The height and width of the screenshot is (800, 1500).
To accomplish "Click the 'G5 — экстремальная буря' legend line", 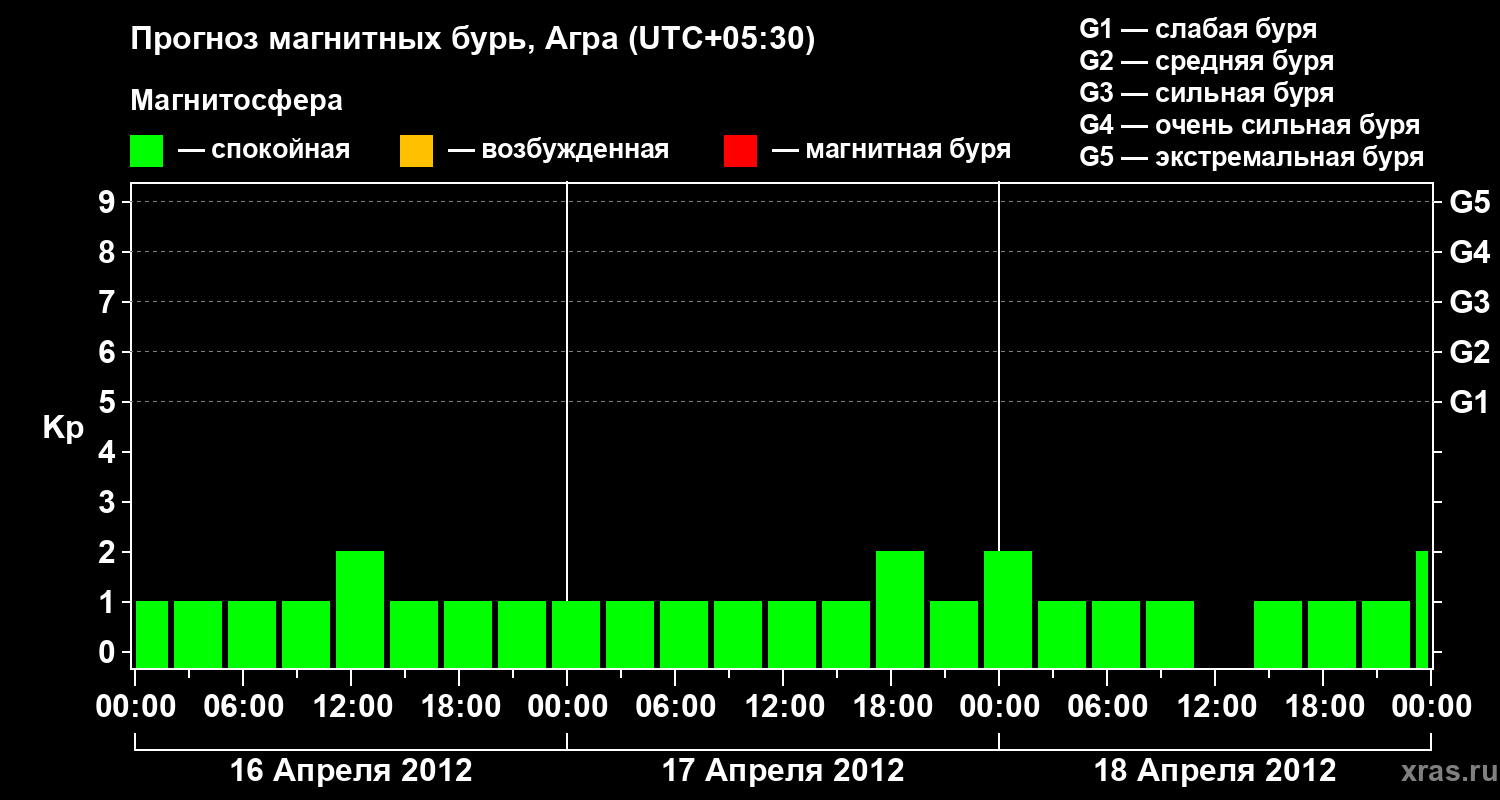I will click(x=1251, y=158).
